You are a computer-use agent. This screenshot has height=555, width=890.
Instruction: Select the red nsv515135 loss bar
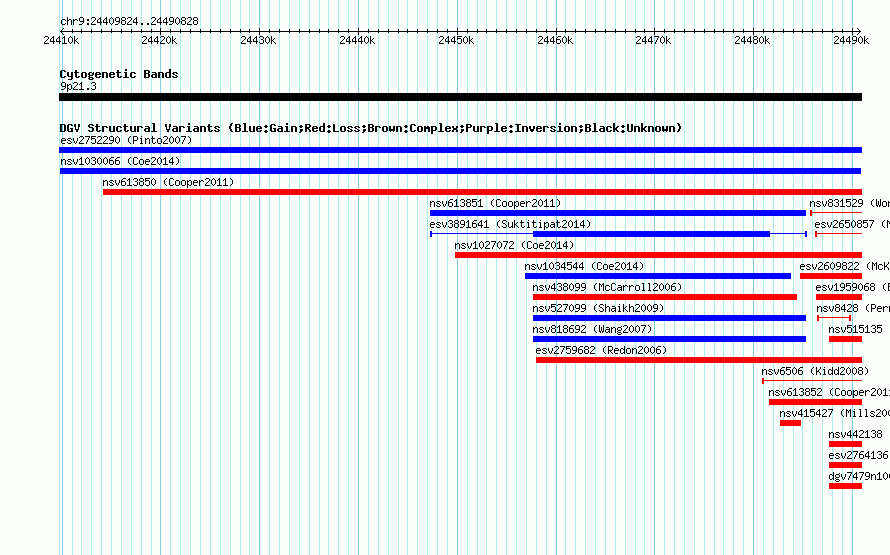pos(845,339)
